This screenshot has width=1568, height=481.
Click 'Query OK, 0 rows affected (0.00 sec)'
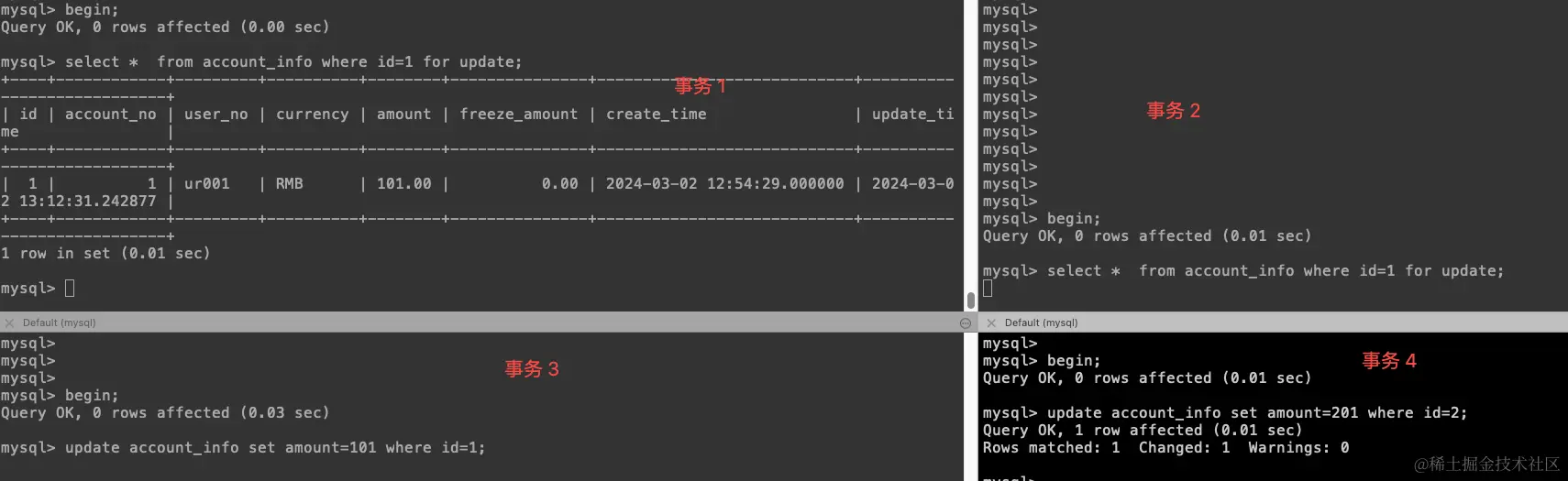click(x=165, y=27)
